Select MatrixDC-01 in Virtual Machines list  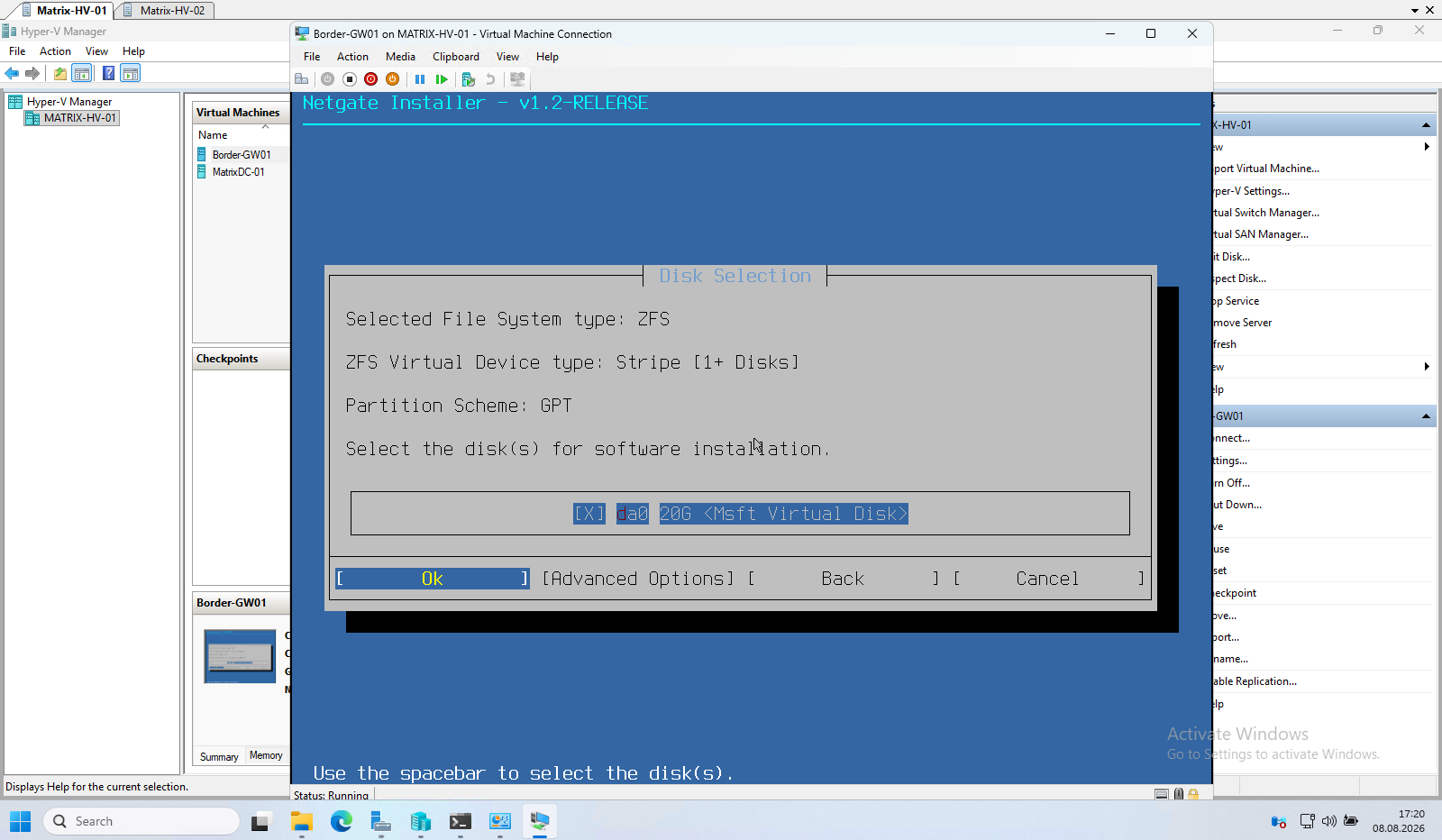pos(238,172)
